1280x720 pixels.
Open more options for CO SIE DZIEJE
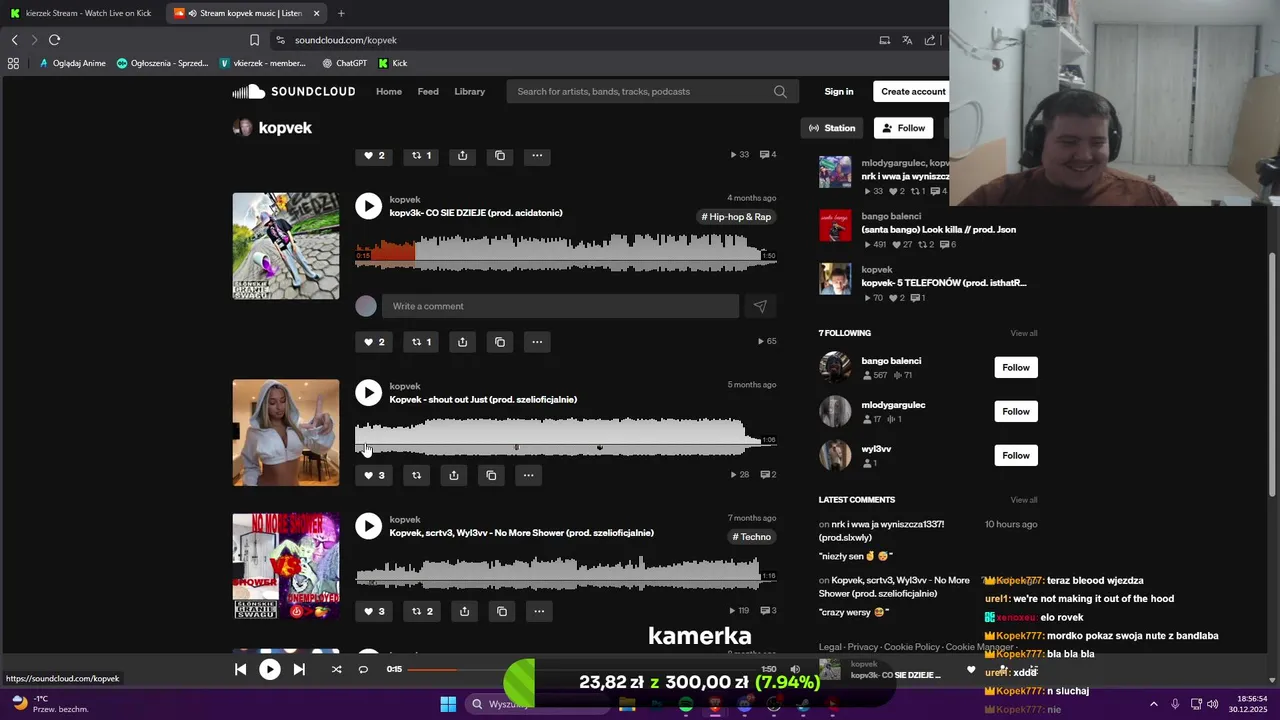tap(537, 342)
